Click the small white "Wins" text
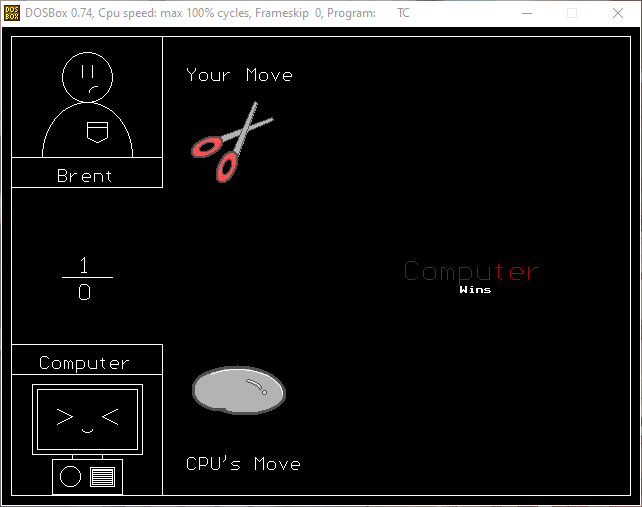642x507 pixels. (x=475, y=290)
